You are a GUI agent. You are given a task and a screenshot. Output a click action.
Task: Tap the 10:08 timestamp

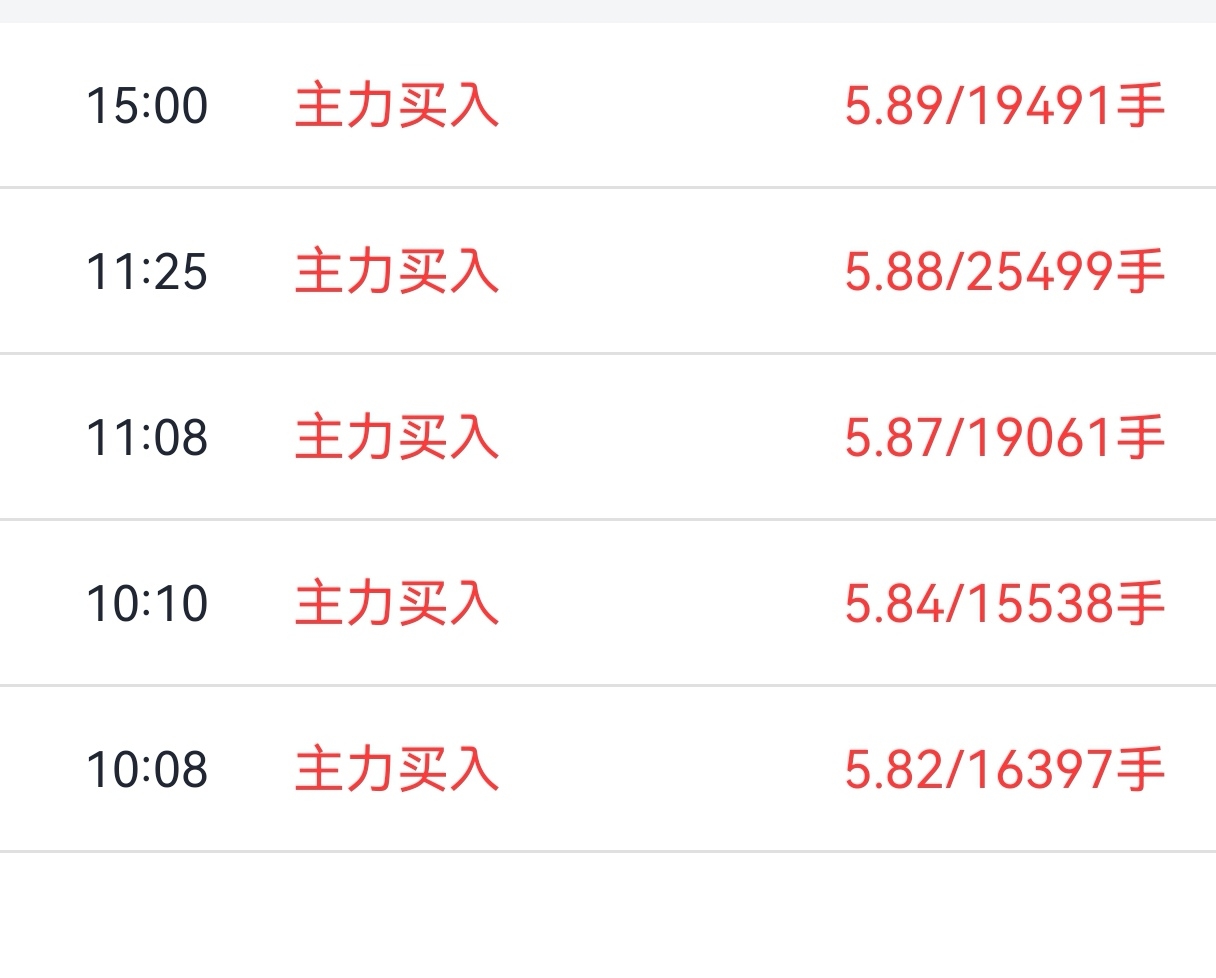(147, 770)
